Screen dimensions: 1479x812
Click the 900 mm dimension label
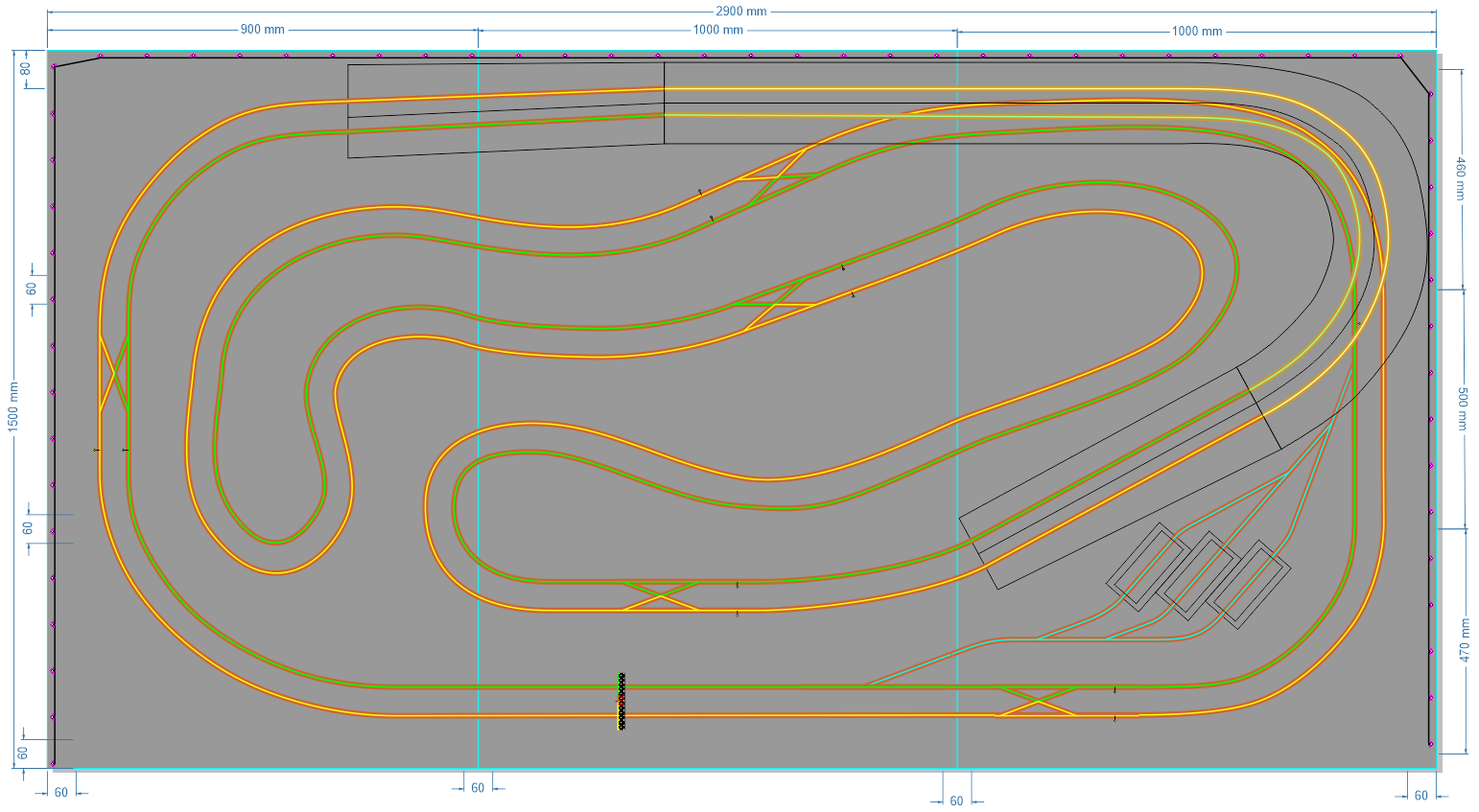(x=262, y=30)
